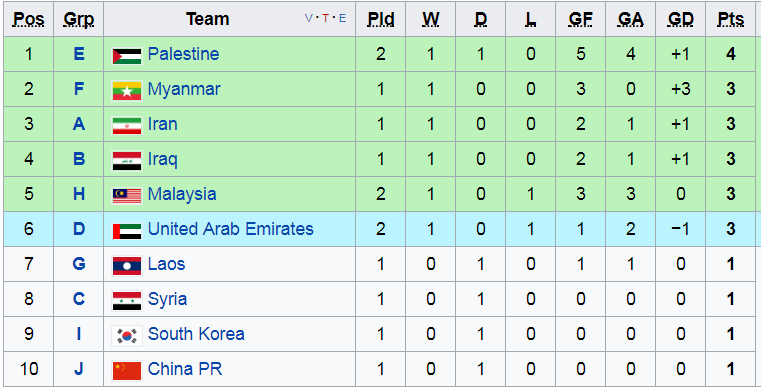Click the GD column header abbreviation
Image resolution: width=761 pixels, height=391 pixels.
coord(680,19)
